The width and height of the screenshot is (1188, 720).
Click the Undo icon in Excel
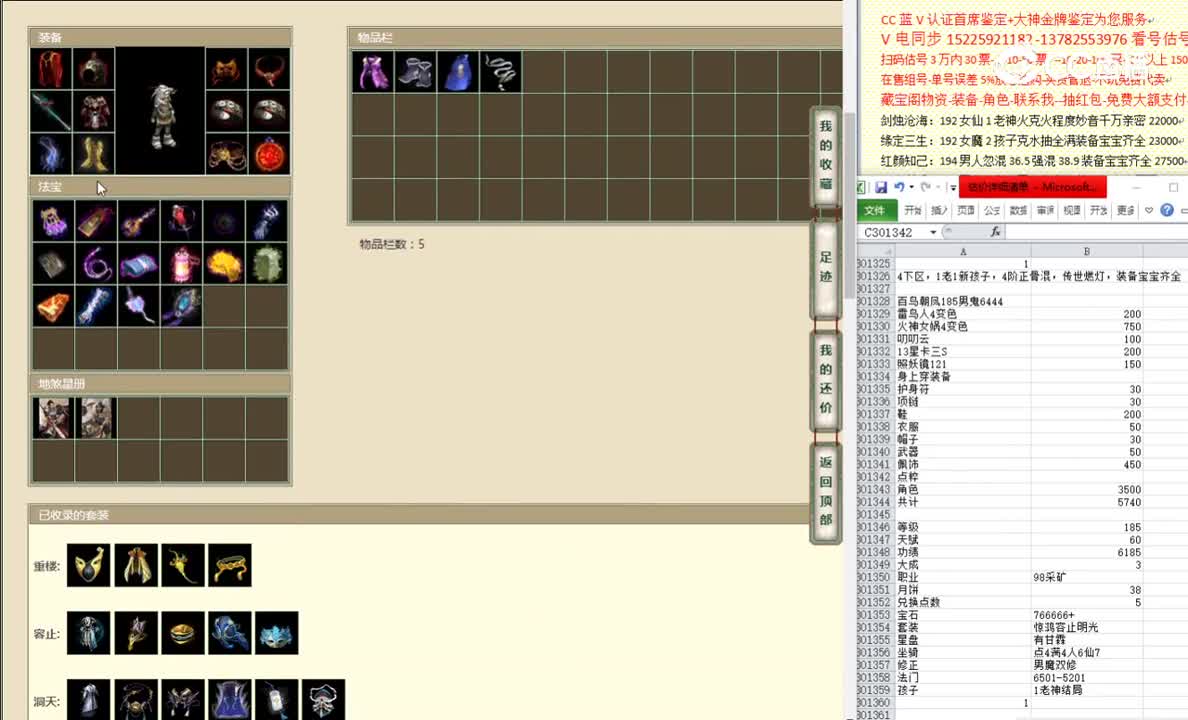898,187
